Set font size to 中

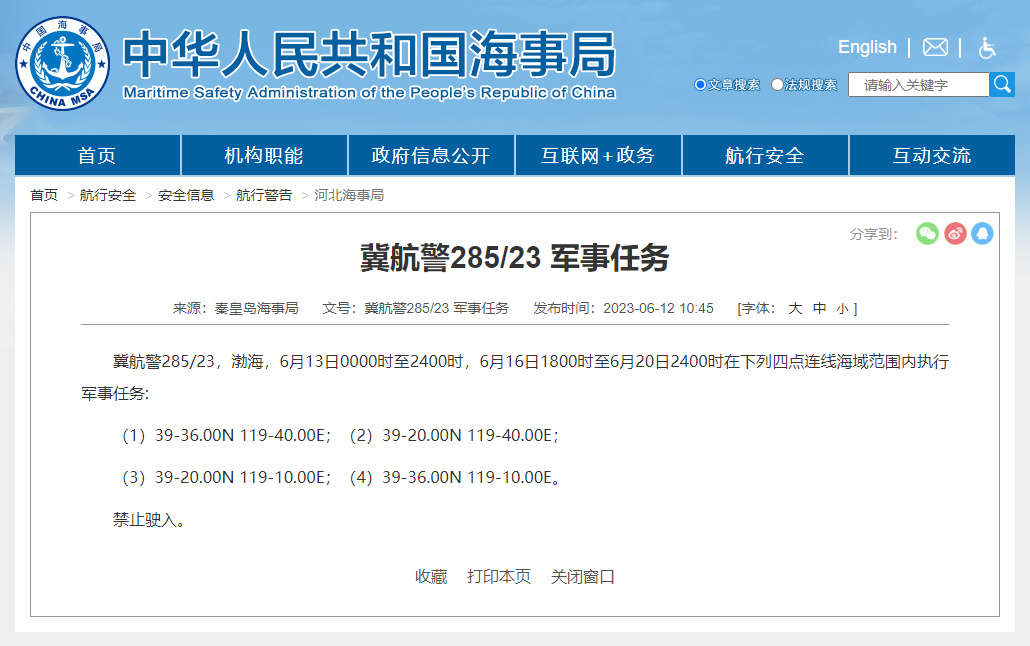[x=819, y=308]
